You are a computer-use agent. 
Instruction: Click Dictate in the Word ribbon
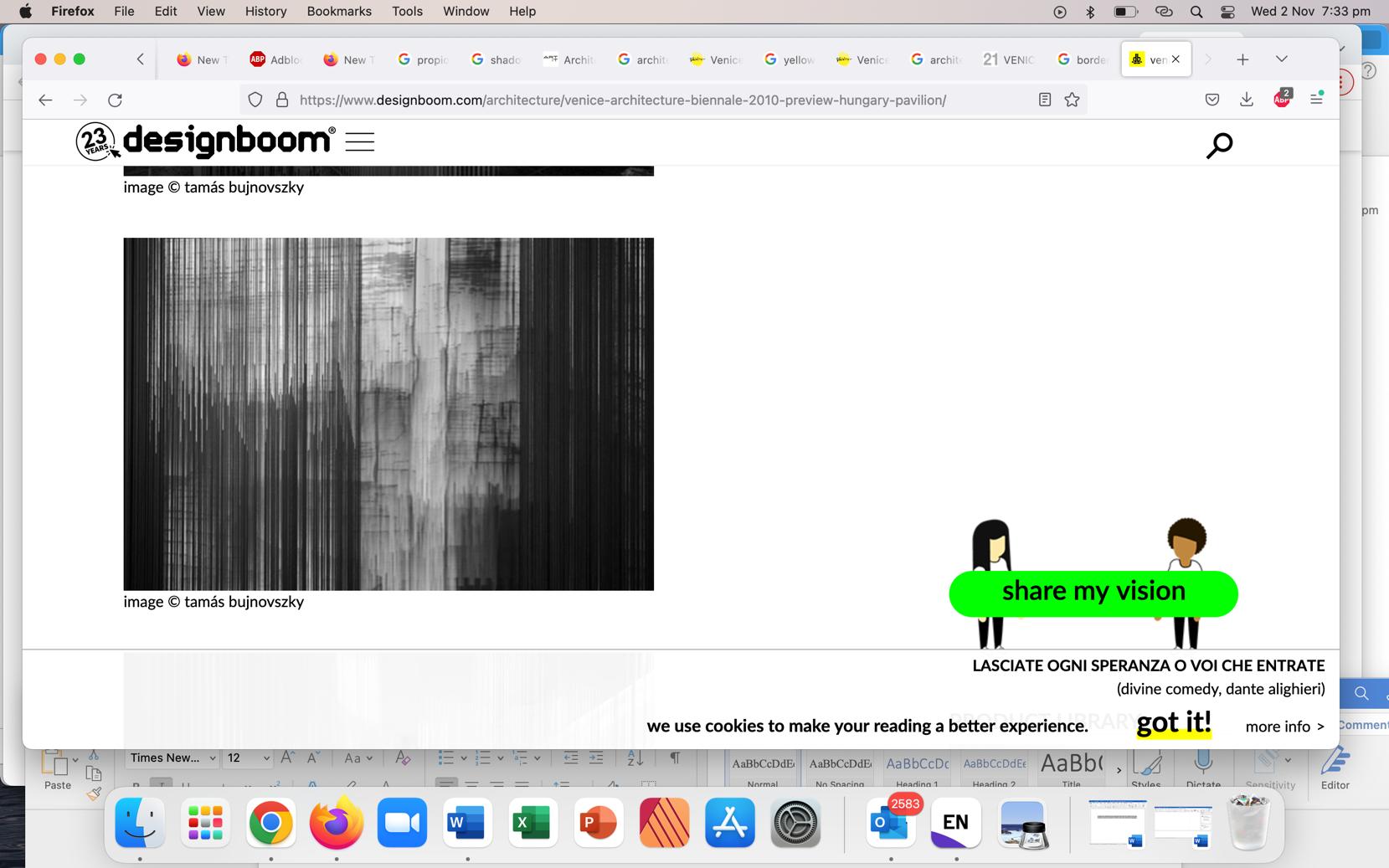point(1203,769)
